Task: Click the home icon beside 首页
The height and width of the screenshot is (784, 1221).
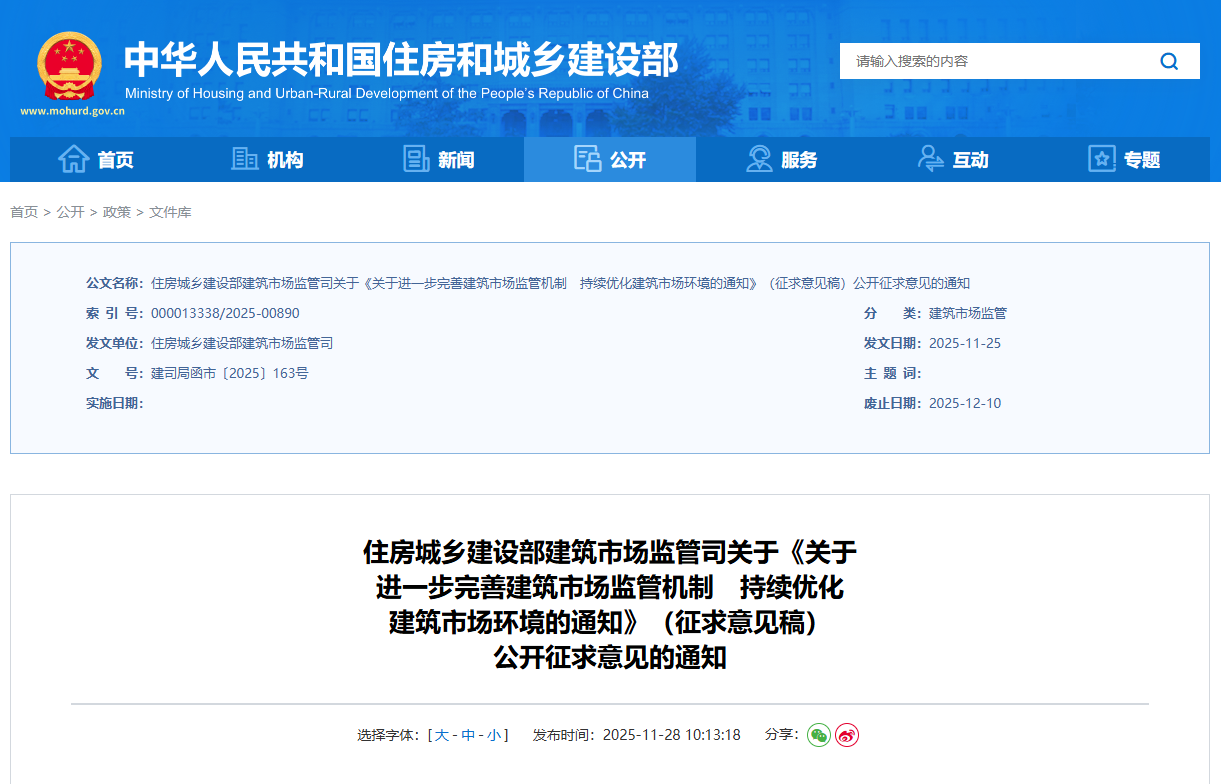Action: point(74,158)
